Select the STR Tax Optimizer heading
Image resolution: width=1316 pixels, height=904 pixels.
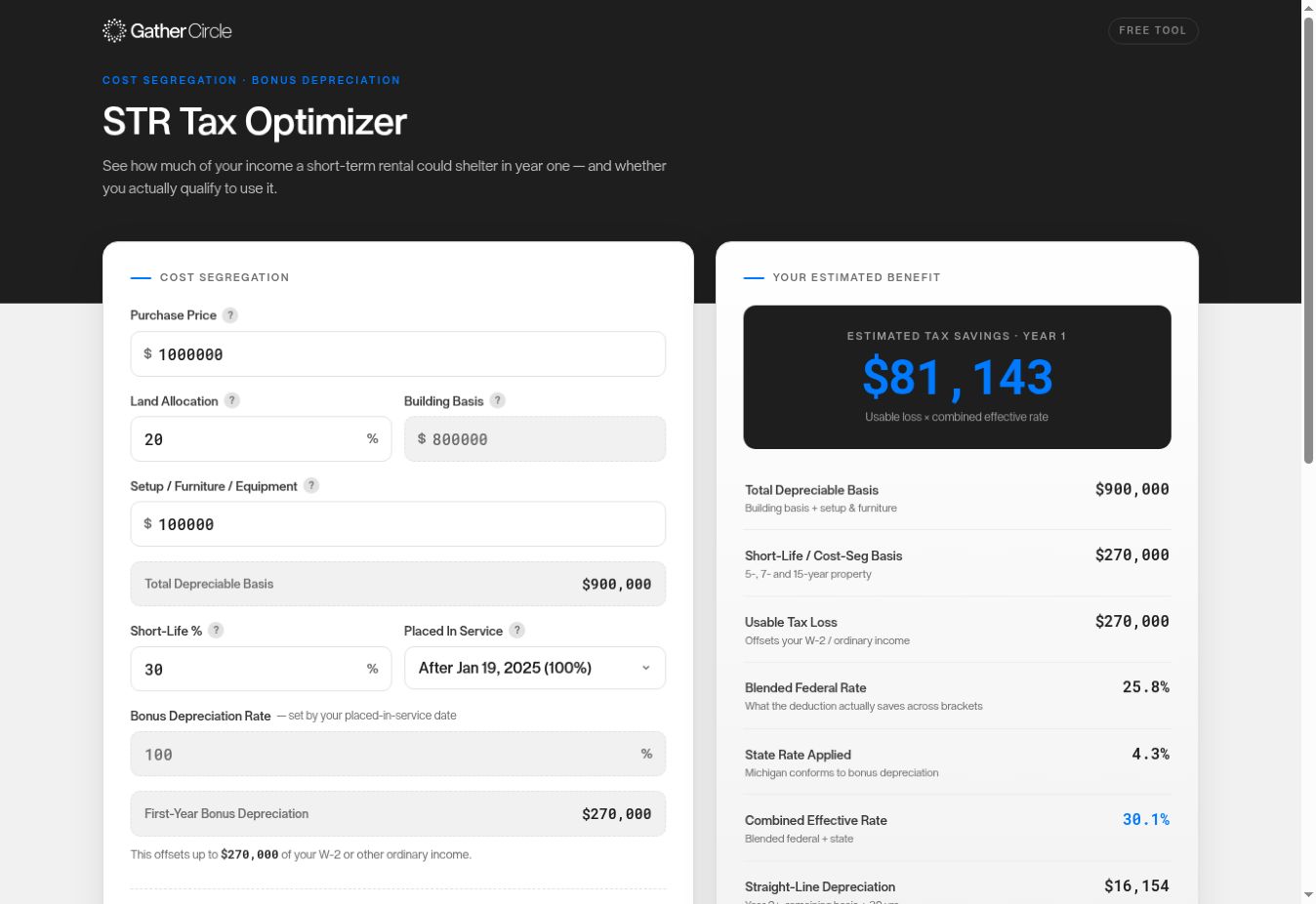point(255,122)
